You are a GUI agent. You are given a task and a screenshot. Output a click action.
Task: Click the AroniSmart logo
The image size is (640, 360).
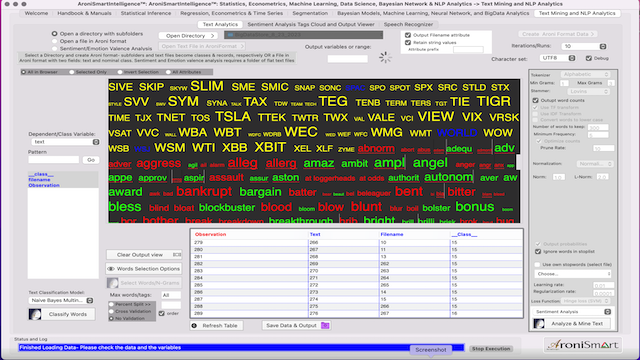[583, 345]
